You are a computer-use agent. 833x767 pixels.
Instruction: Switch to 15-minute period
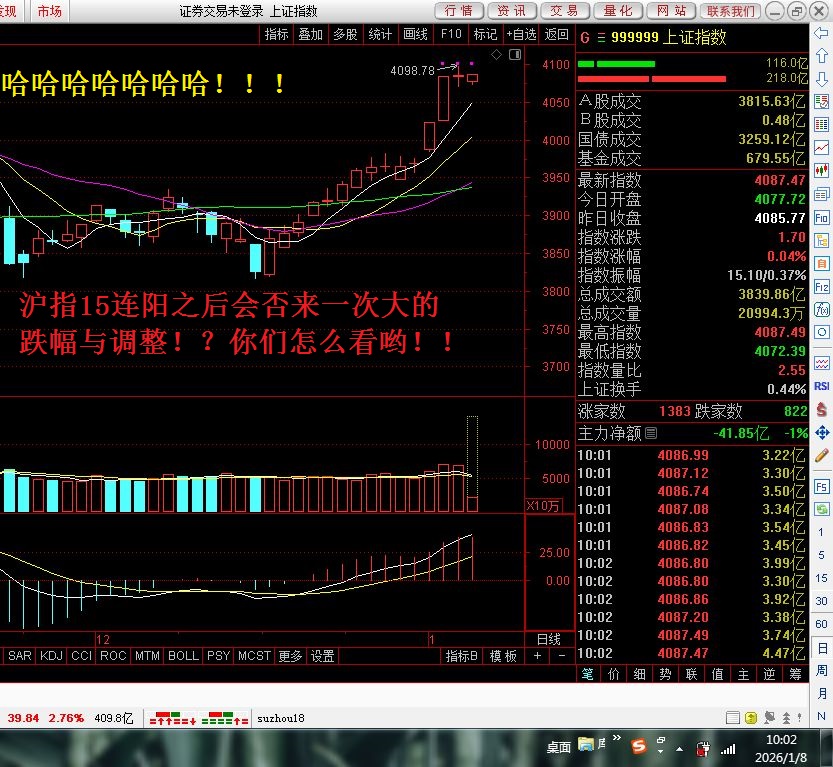[821, 578]
